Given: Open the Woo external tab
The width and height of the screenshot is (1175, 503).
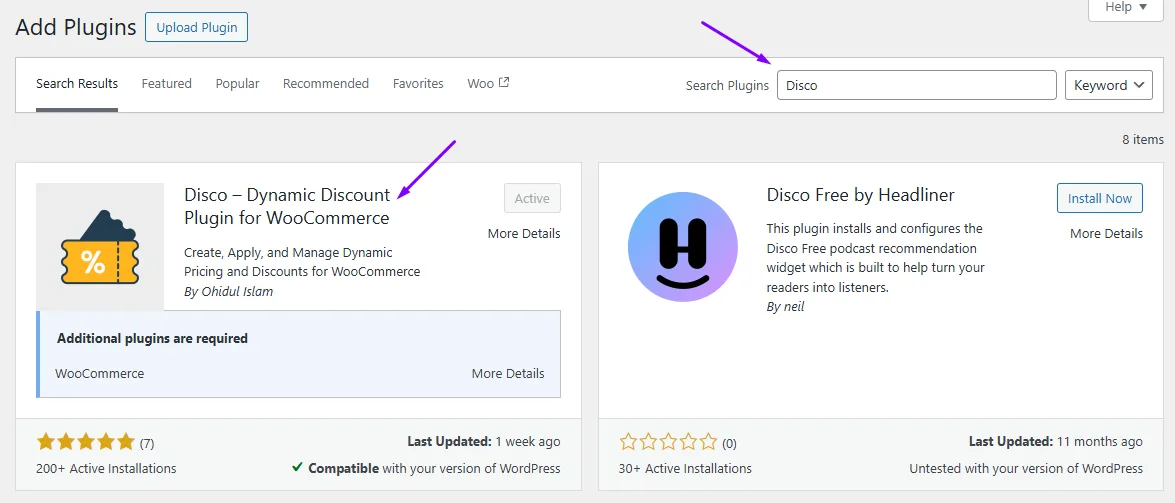Looking at the screenshot, I should click(x=488, y=84).
